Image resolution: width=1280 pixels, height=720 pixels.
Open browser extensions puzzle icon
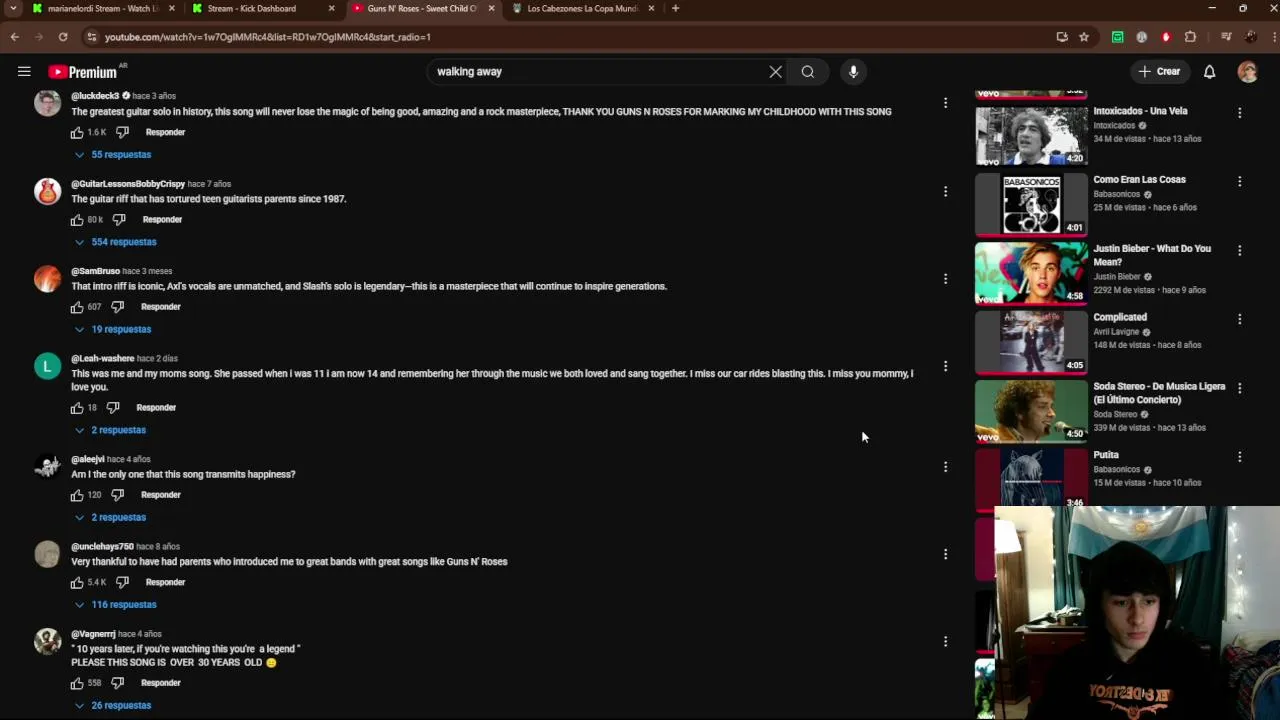coord(1190,37)
